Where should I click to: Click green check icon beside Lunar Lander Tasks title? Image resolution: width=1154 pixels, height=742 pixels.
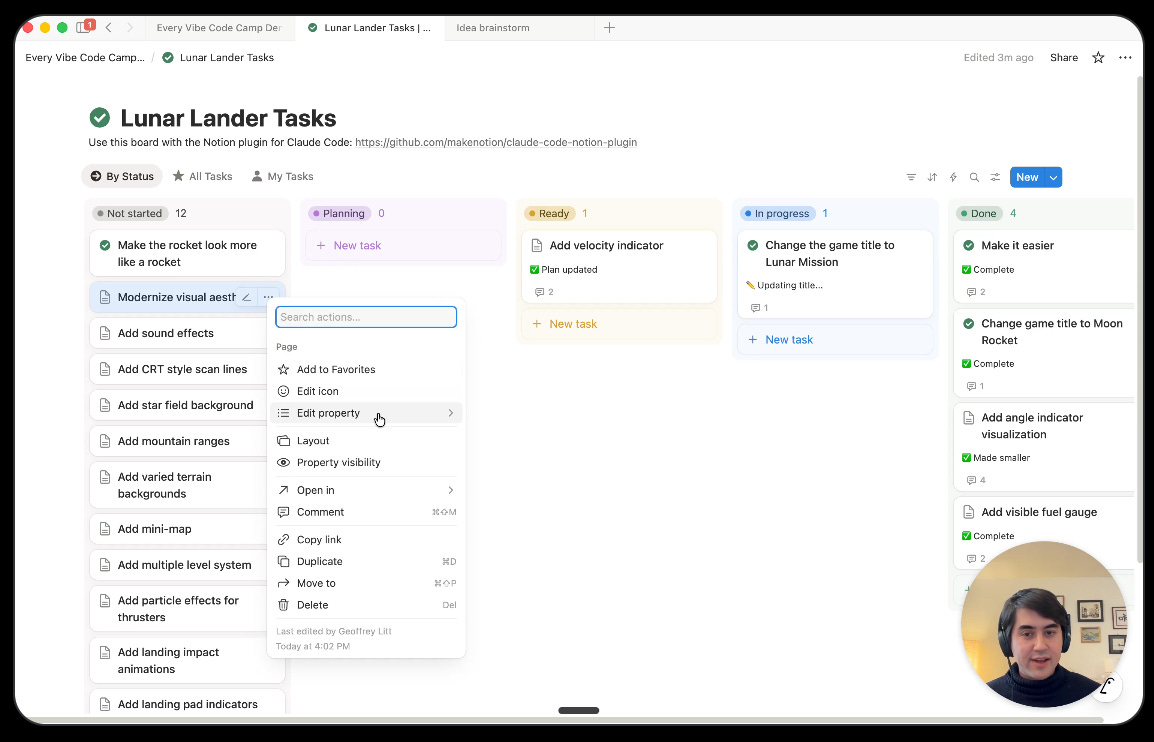pos(99,118)
